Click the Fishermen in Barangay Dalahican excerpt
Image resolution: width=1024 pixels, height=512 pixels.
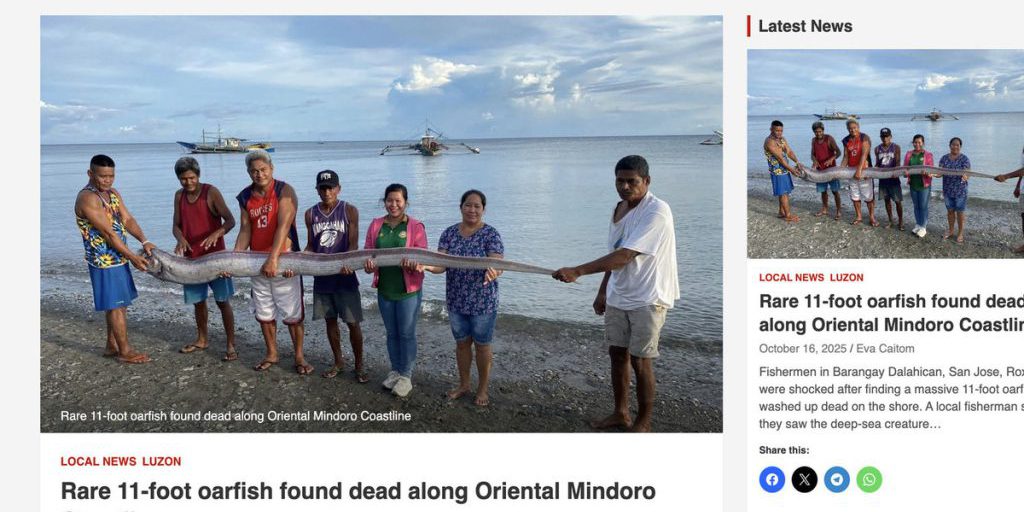[891, 398]
